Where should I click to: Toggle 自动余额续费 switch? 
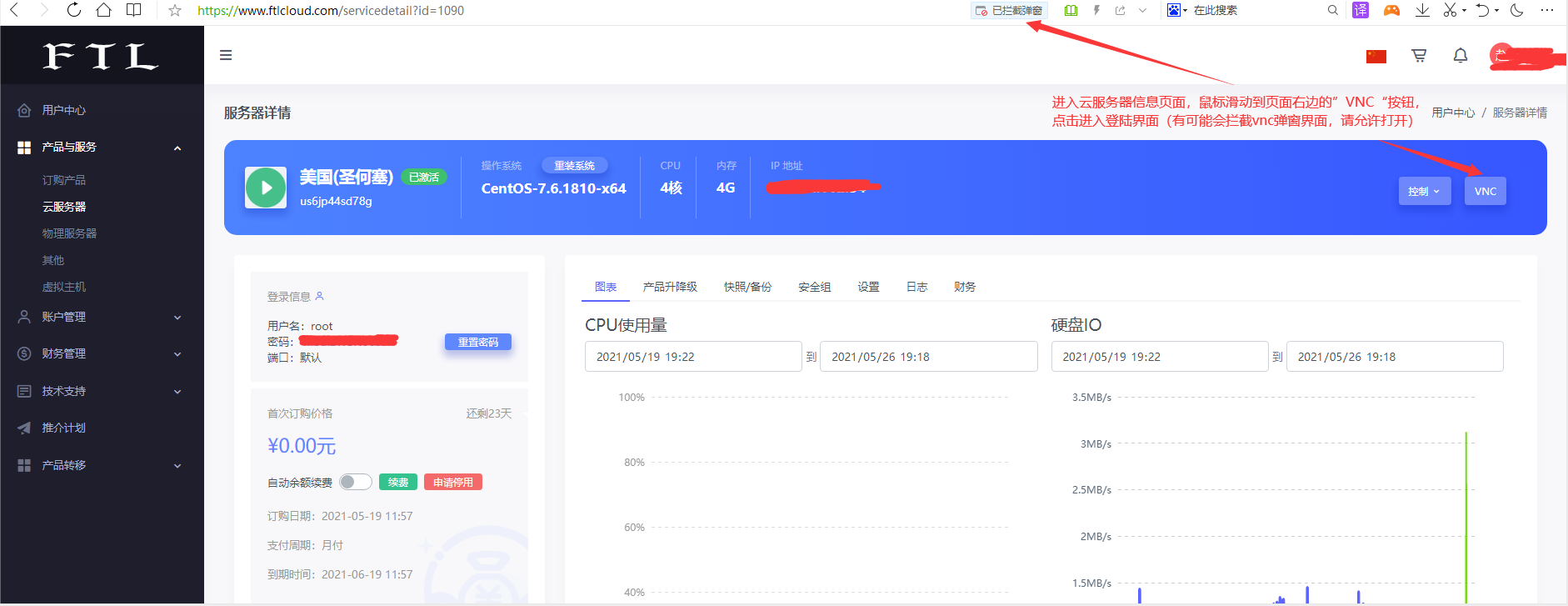356,482
